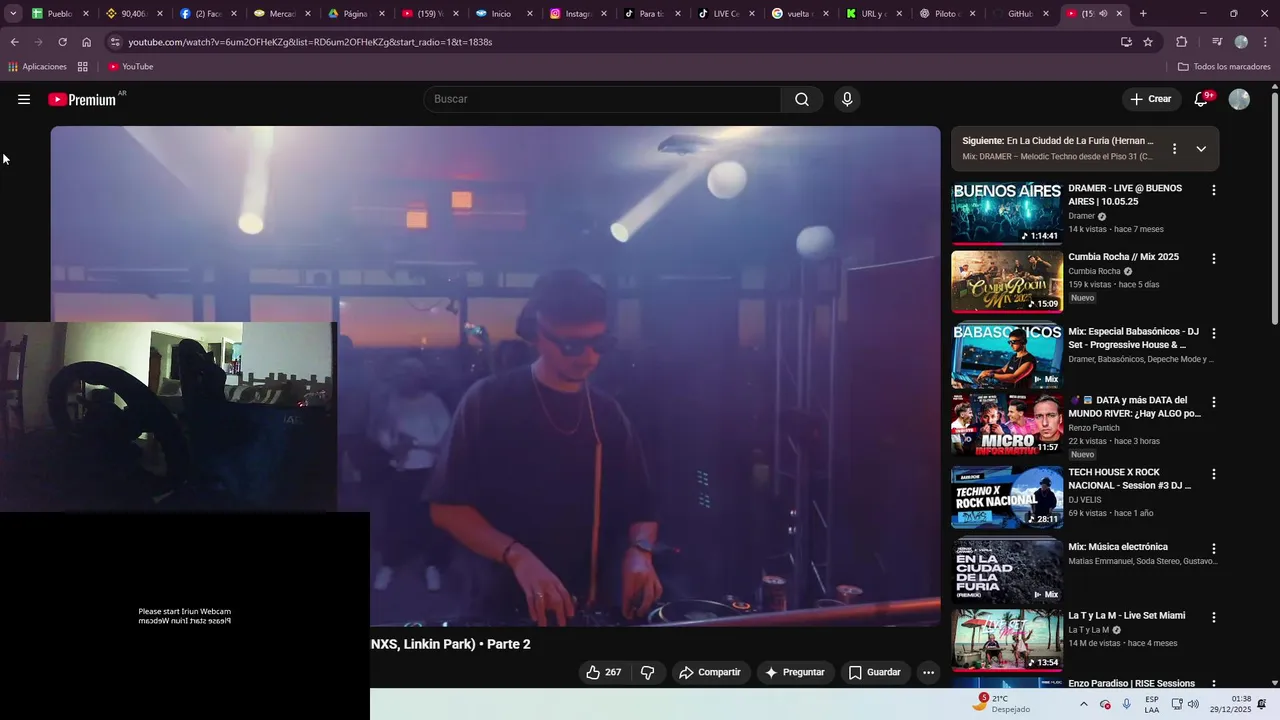1280x720 pixels.
Task: Click the Guardar button
Action: 875,672
